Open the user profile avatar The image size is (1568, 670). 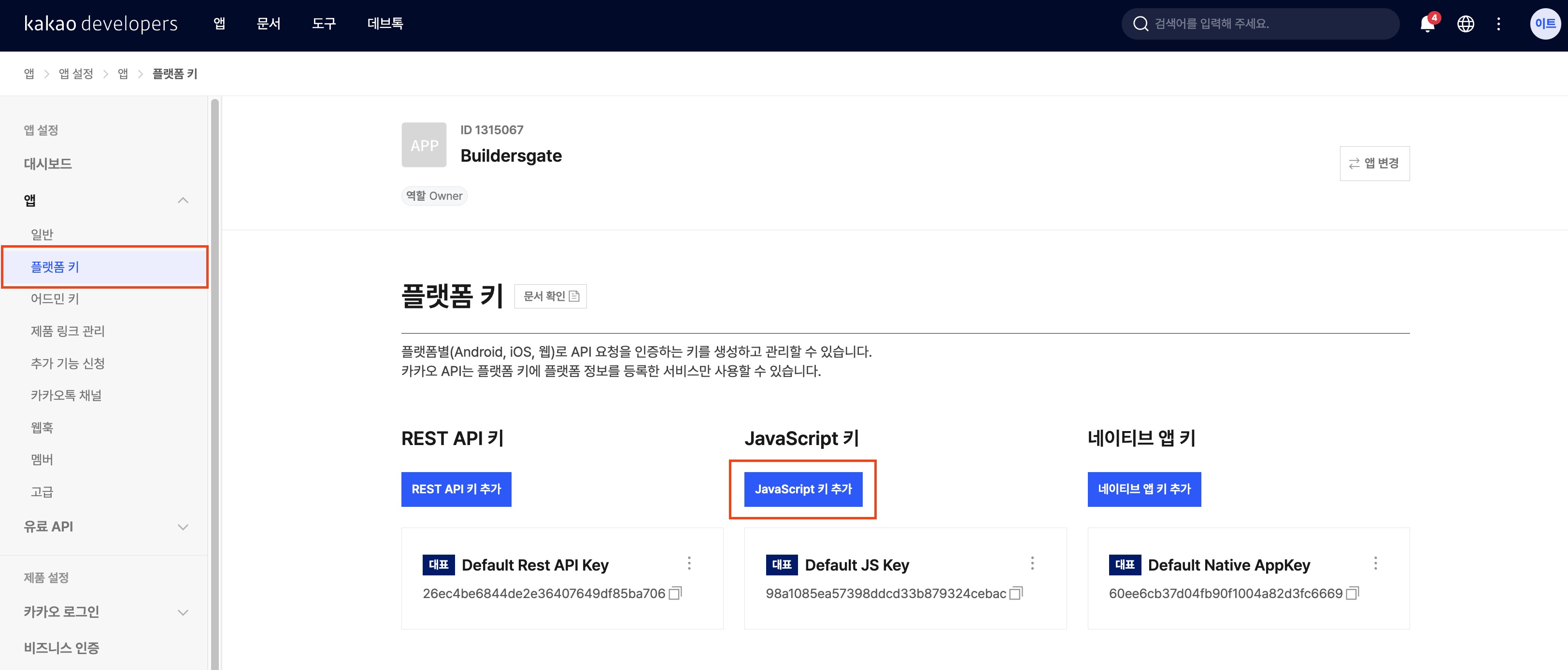click(x=1545, y=24)
